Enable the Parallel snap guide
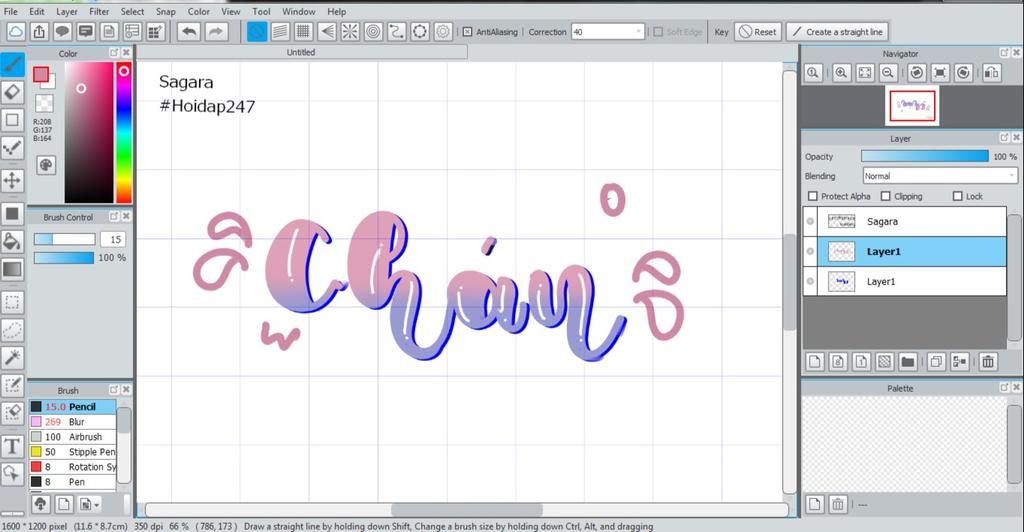Viewport: 1024px width, 532px height. coord(280,31)
